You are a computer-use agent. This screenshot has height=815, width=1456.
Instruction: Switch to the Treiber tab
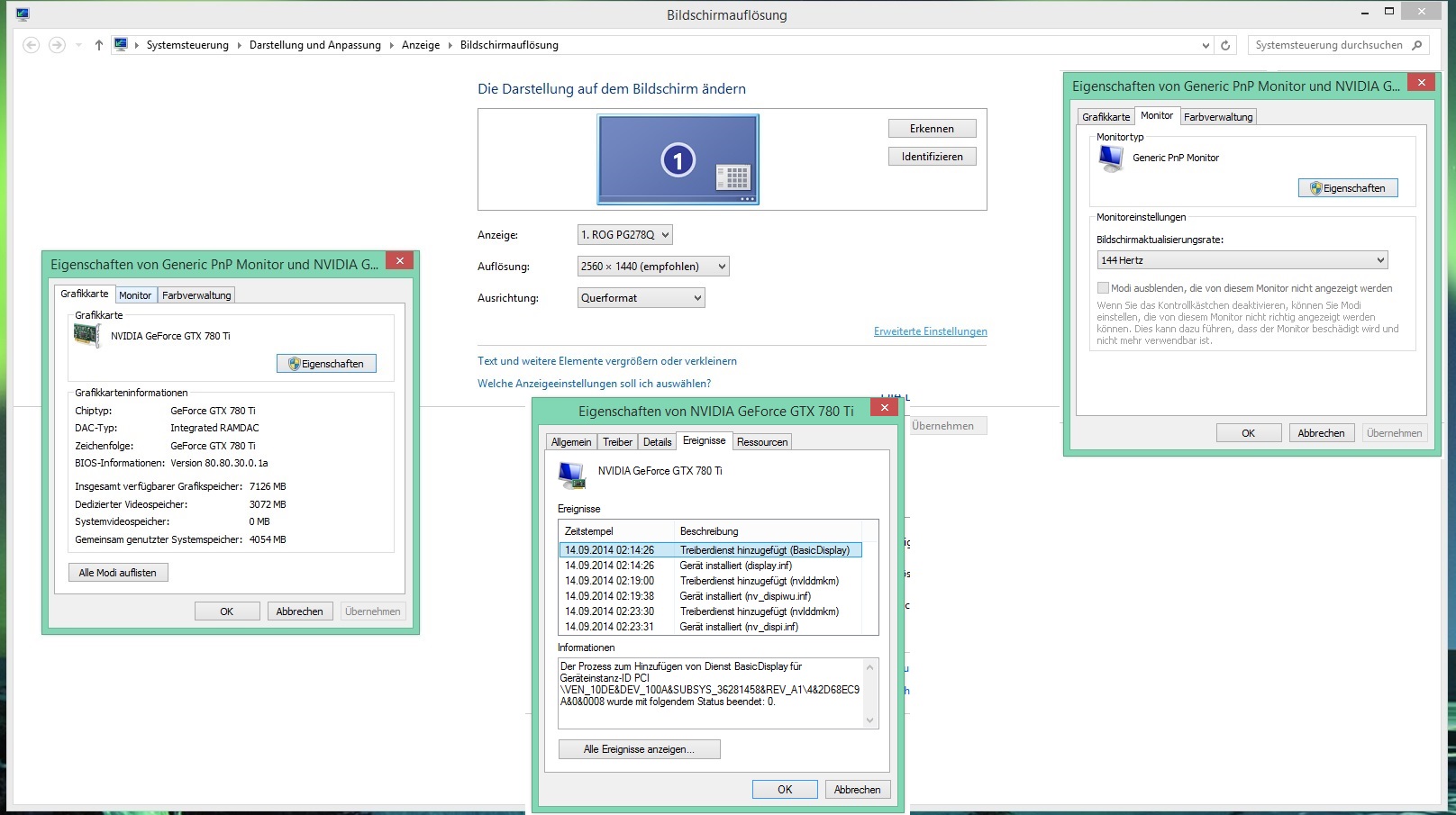(x=617, y=442)
